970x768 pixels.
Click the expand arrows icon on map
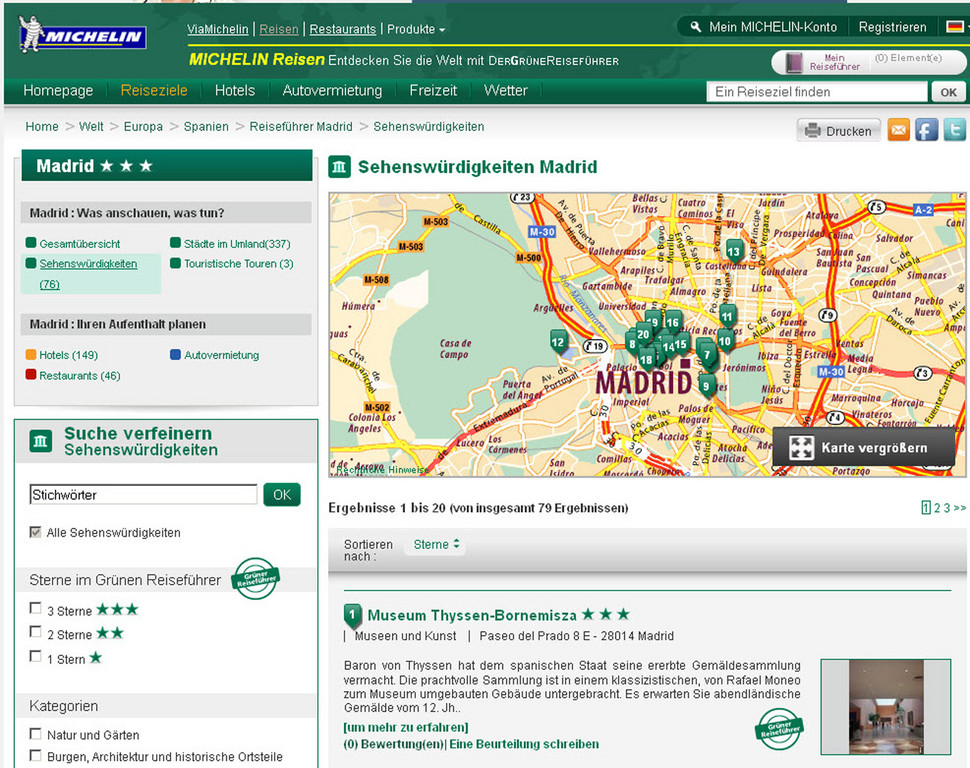point(801,448)
